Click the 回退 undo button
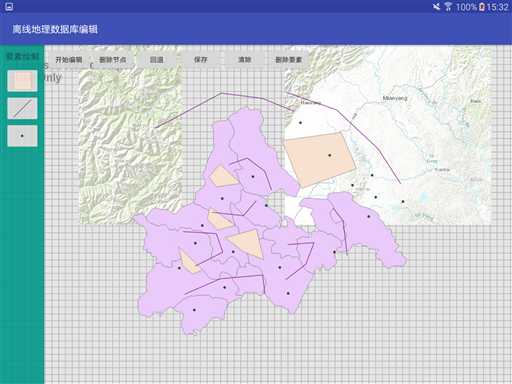This screenshot has width=512, height=384. [157, 60]
